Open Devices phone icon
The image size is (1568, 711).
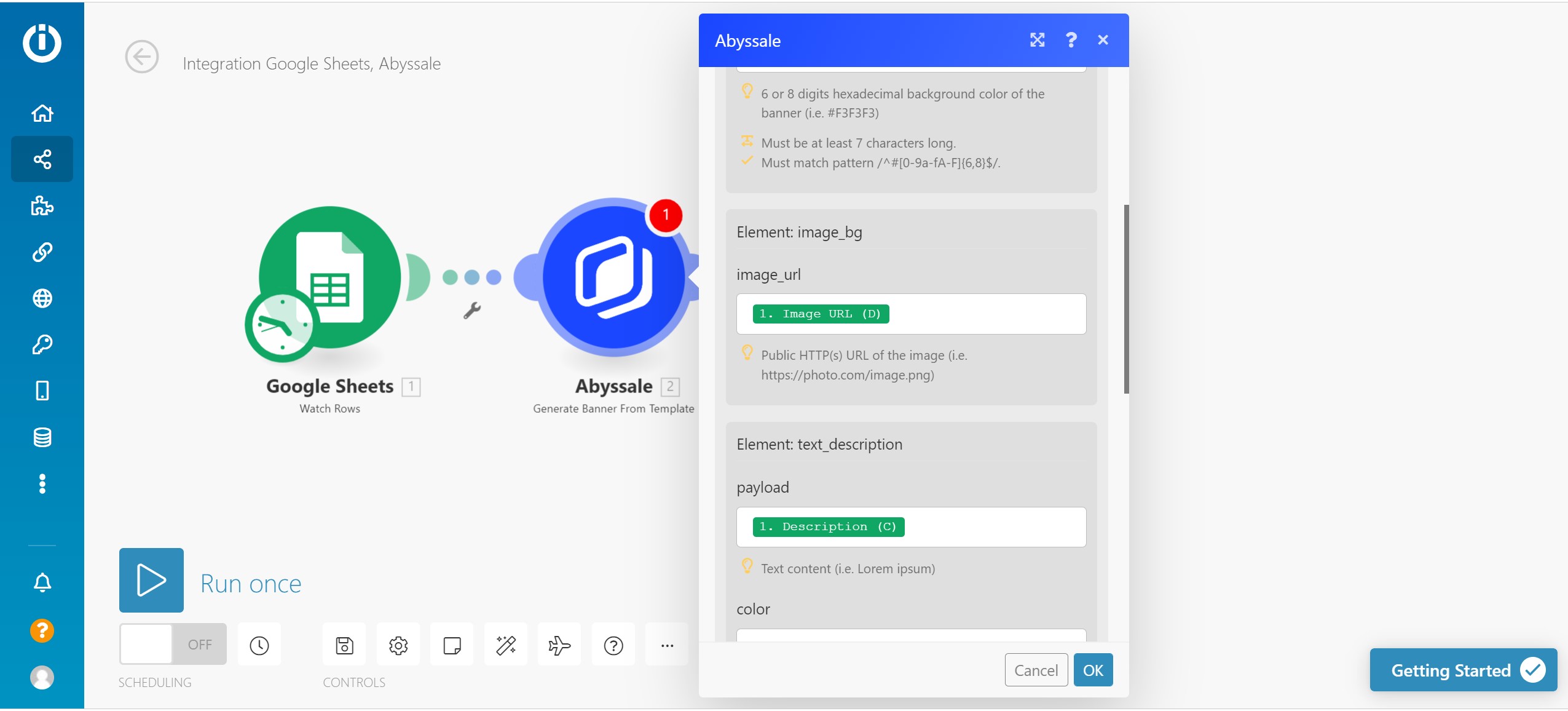coord(42,391)
